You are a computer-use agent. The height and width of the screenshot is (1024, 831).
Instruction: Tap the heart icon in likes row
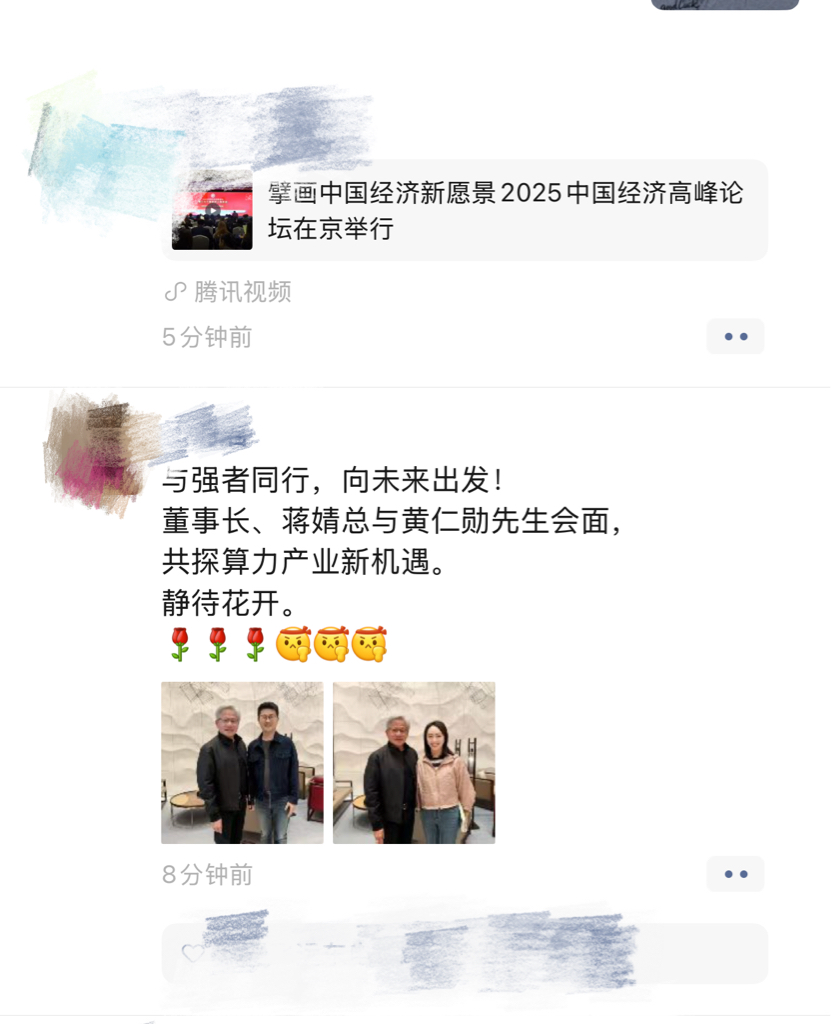(193, 953)
